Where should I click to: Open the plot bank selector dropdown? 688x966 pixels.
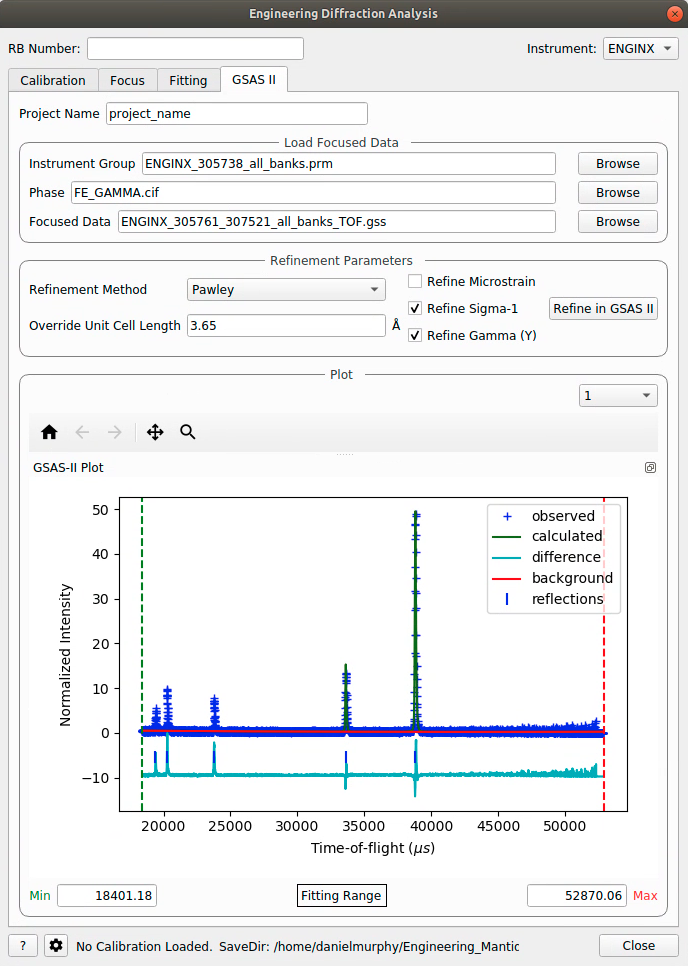click(x=618, y=396)
